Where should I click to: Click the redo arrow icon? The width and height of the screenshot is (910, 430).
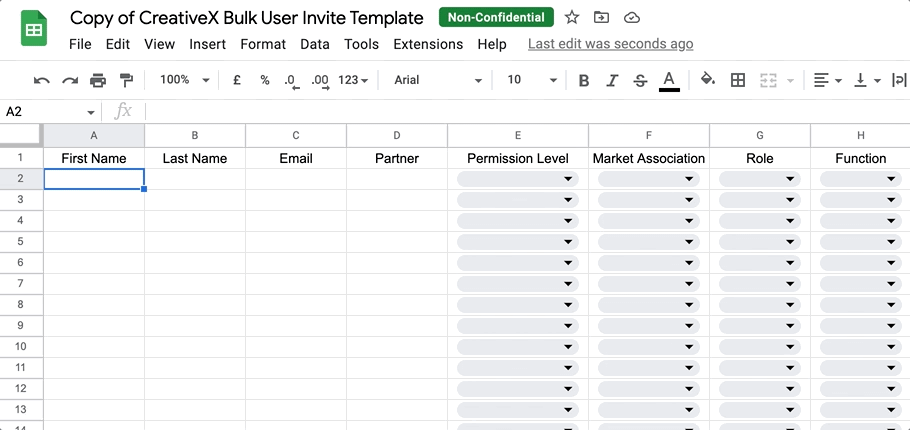click(70, 80)
